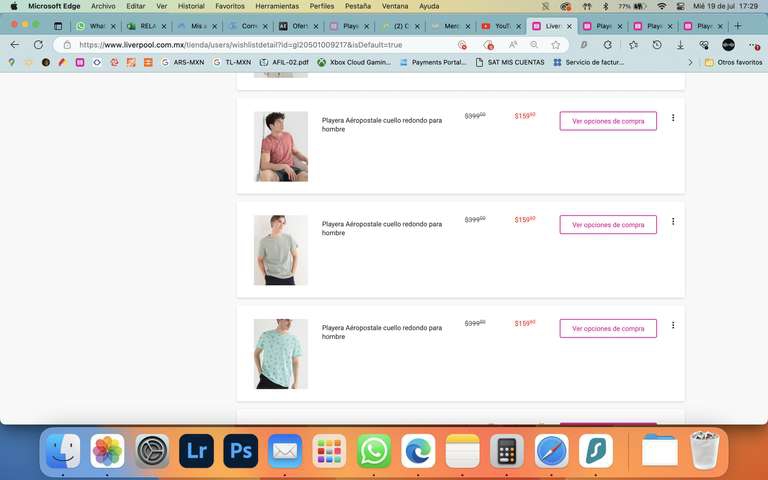Viewport: 768px width, 480px height.
Task: Open Mail from the Dock
Action: [x=285, y=451]
